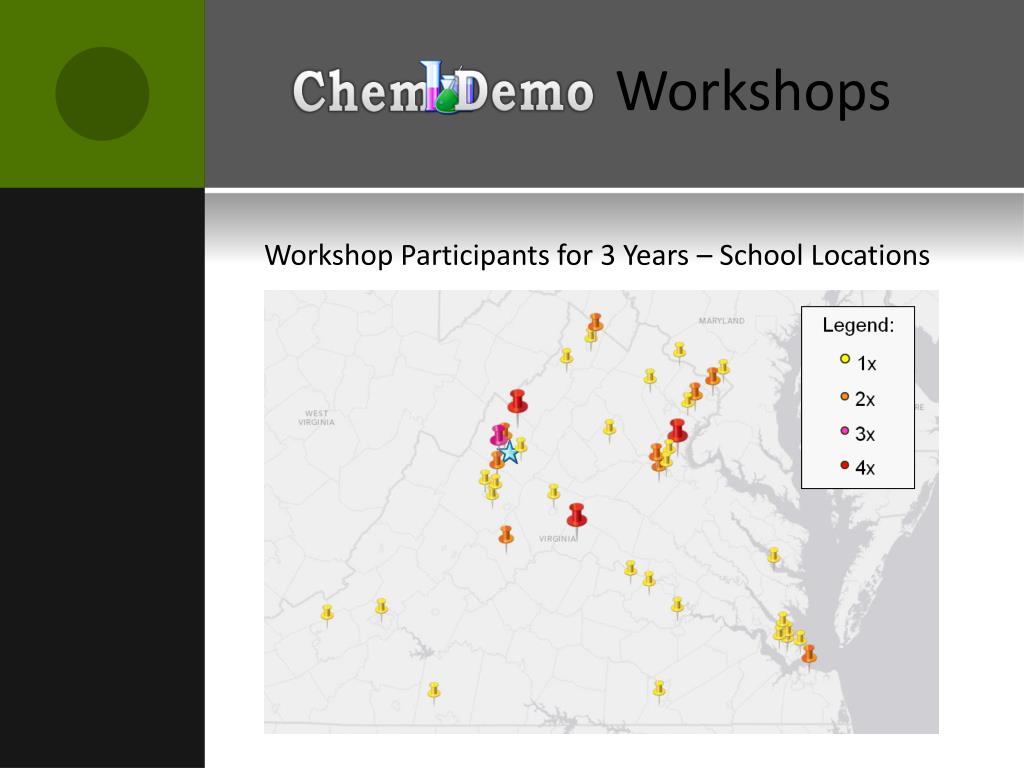Click the westernmost yellow pushpin on the map
This screenshot has width=1024, height=768.
click(x=327, y=614)
